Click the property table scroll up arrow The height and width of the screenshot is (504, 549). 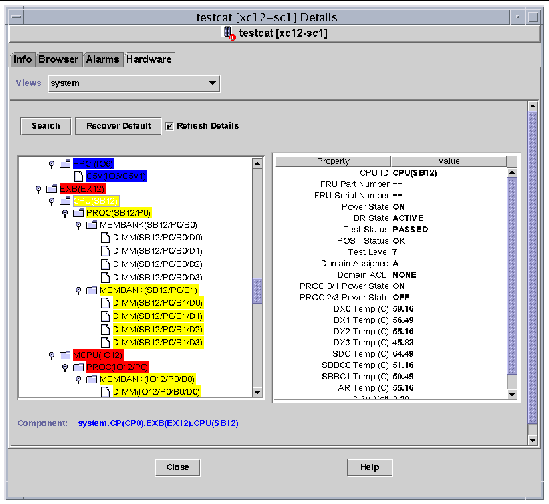coord(512,172)
